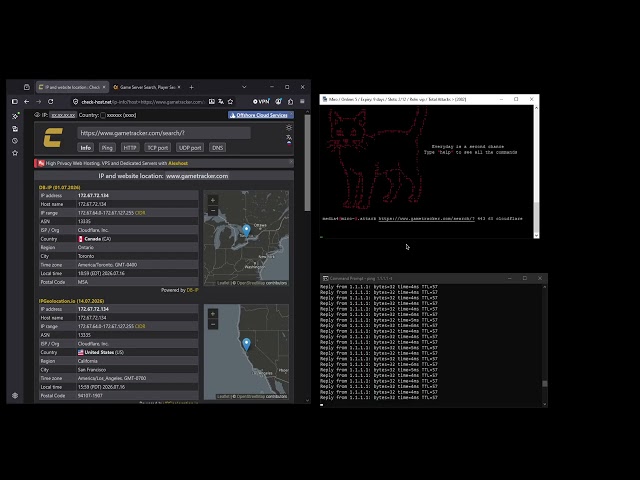Viewport: 640px width, 480px height.
Task: Click the CIDR link in DB-IP table
Action: click(x=140, y=213)
